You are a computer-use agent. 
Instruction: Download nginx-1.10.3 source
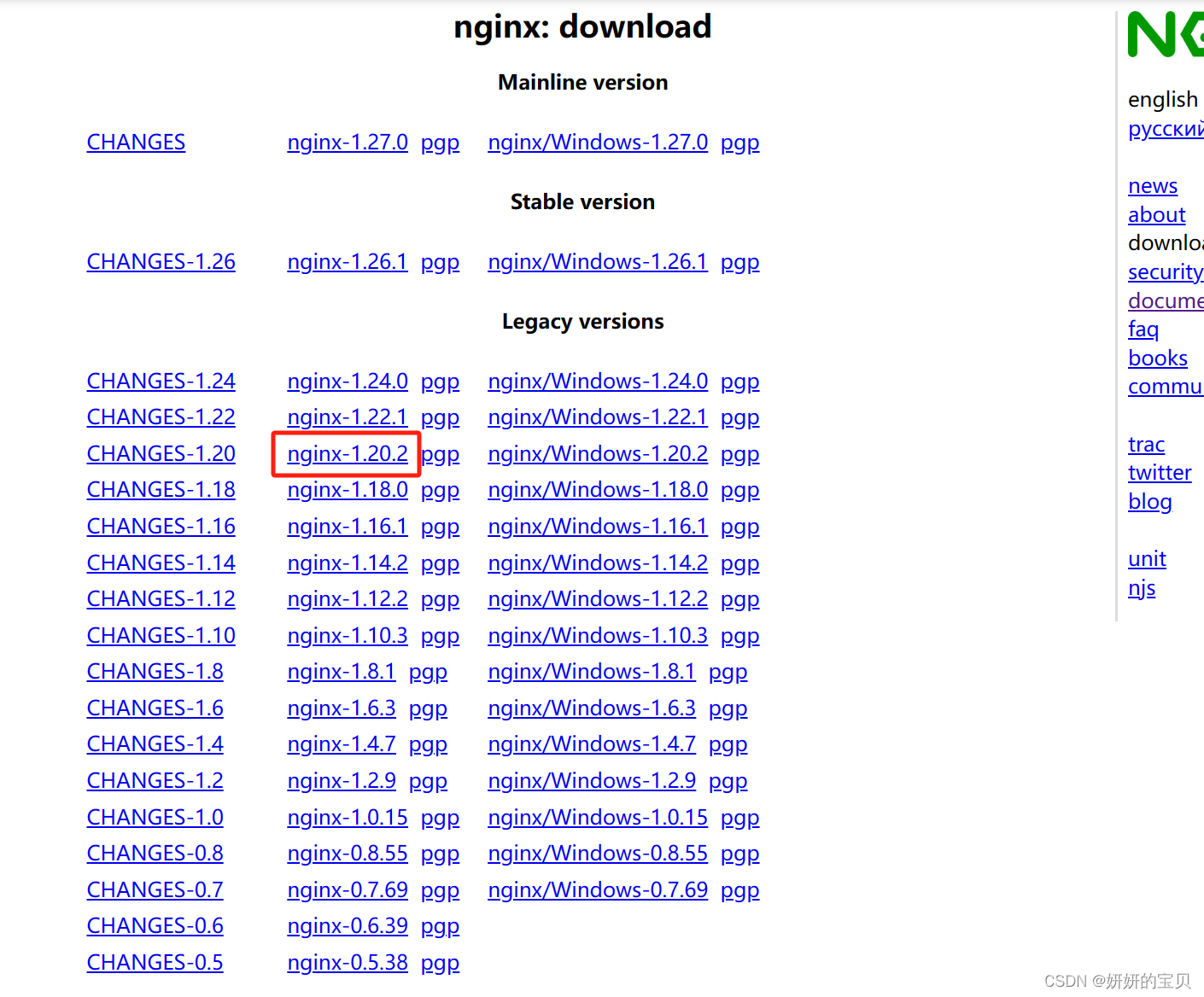pyautogui.click(x=348, y=636)
